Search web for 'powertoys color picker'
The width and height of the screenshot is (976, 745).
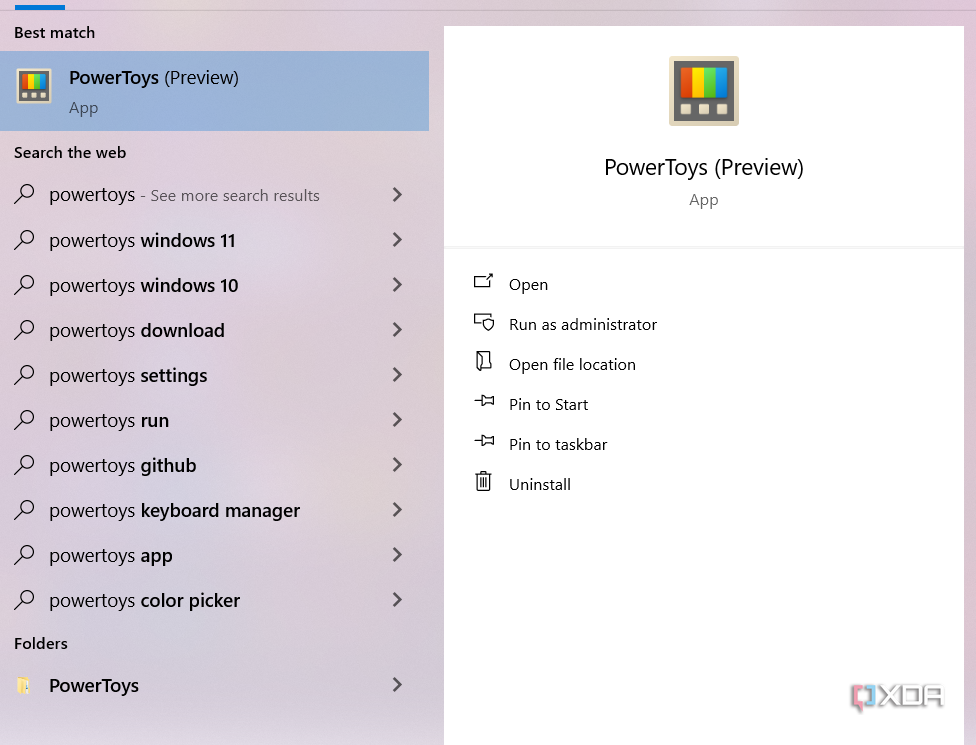[x=214, y=600]
